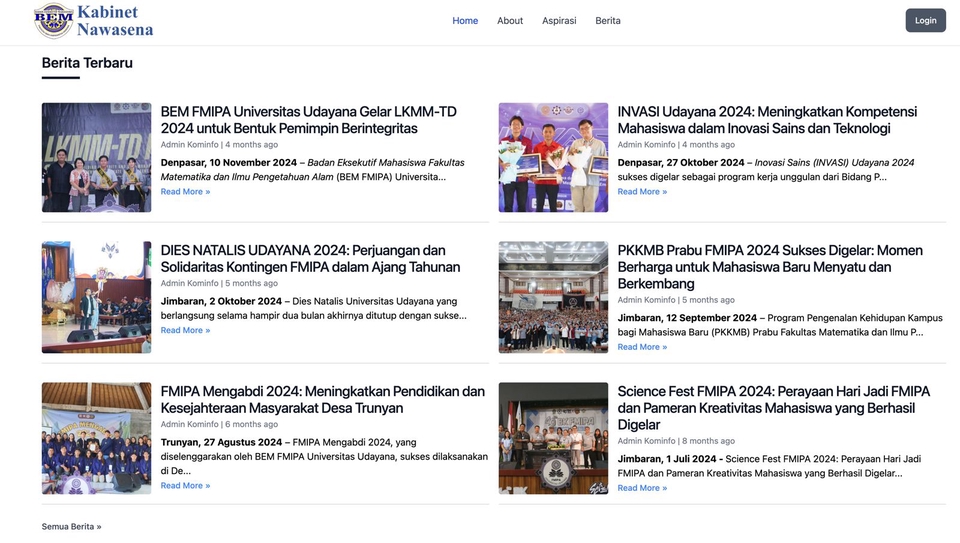960x543 pixels.
Task: Click Read More under INVASI Udayana article
Action: pos(642,192)
